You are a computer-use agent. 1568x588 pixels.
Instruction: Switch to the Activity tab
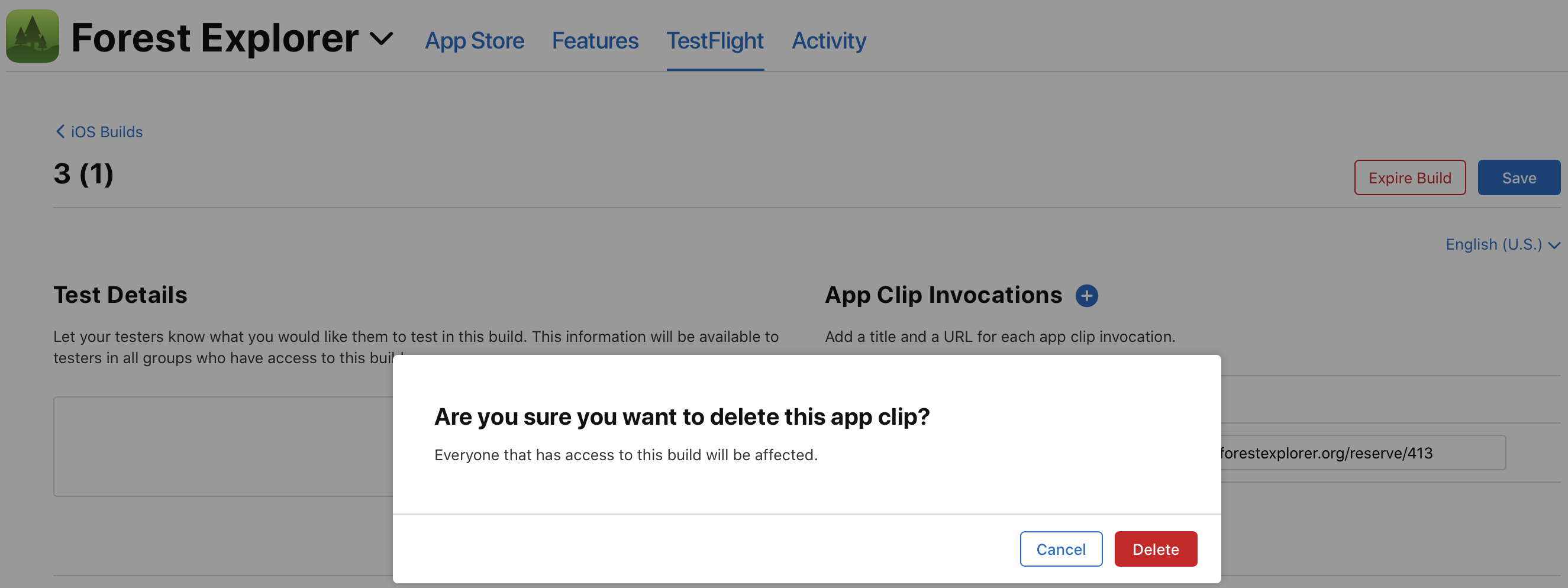point(828,40)
